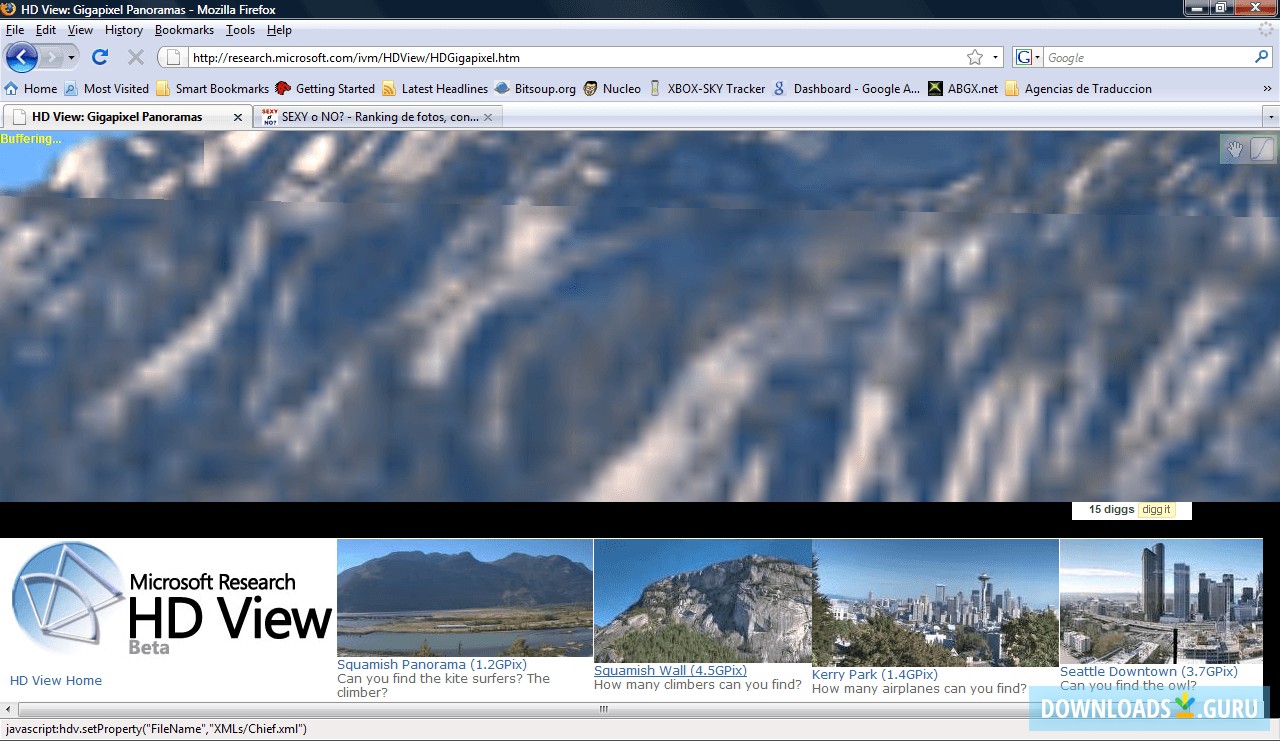Select the Squamish Wall thumbnail
Viewport: 1280px width, 741px height.
(703, 601)
